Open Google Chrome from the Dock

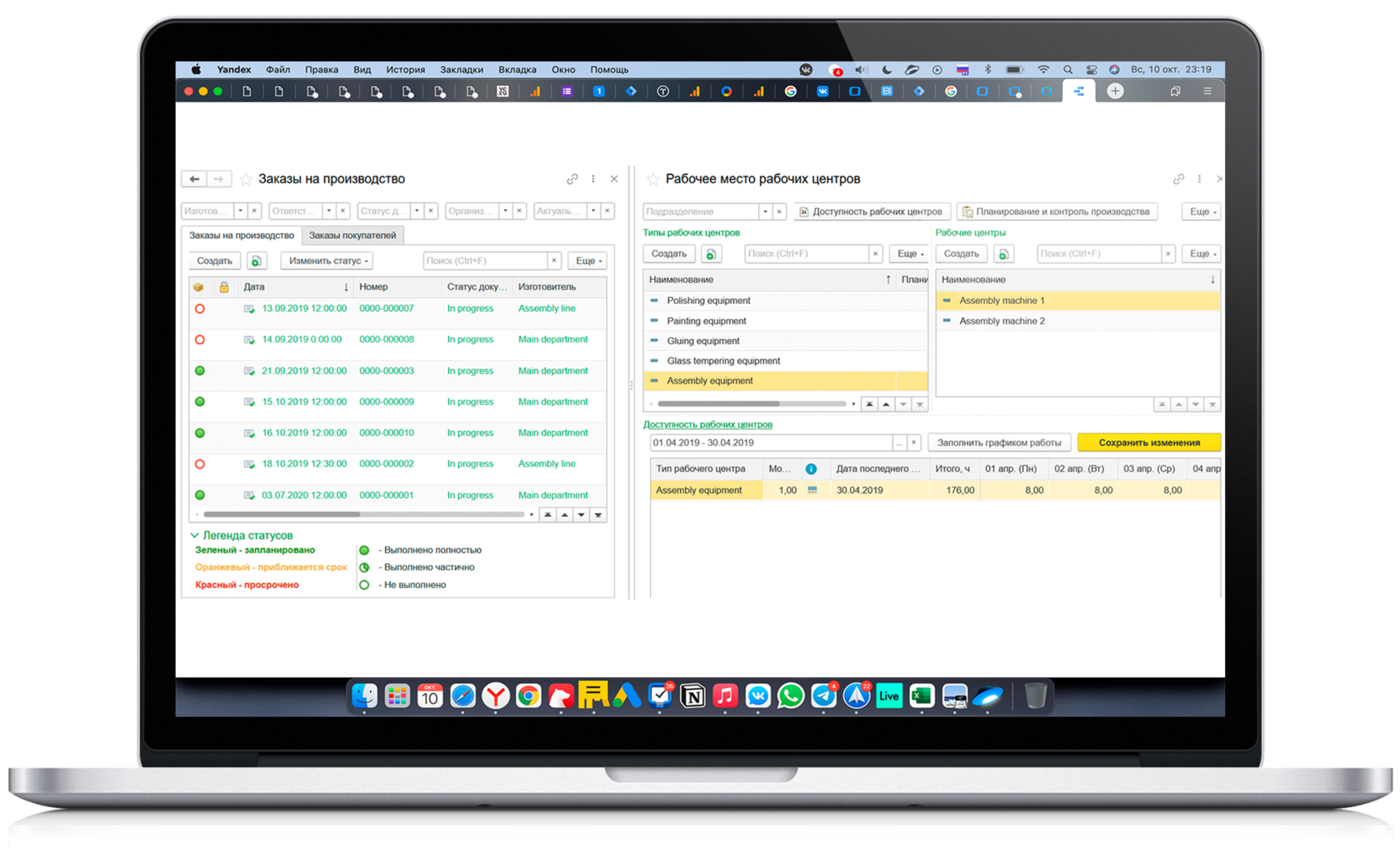point(528,696)
